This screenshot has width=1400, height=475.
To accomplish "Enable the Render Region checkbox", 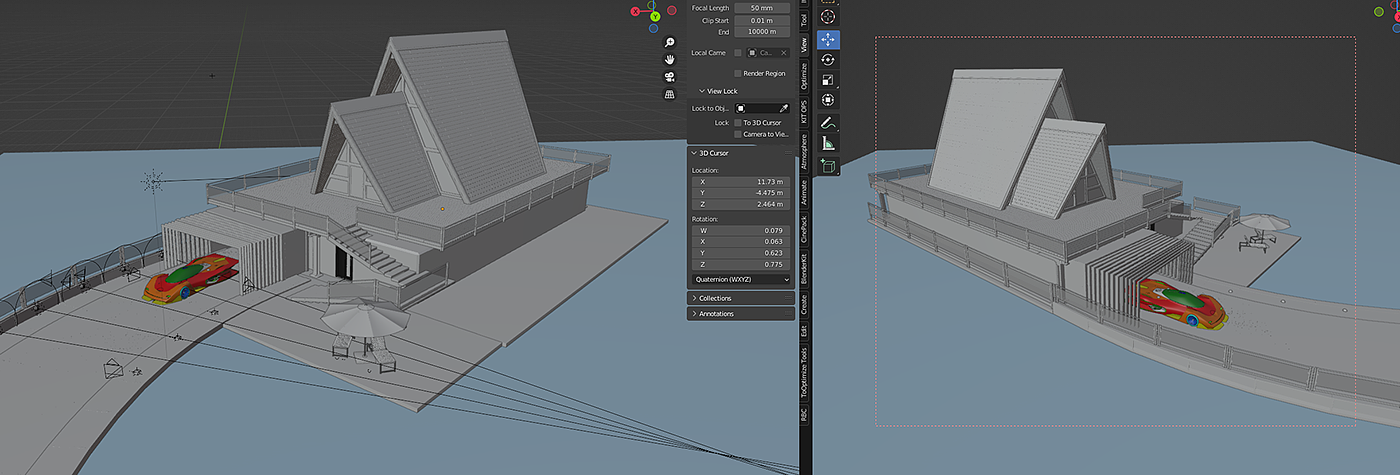I will coord(738,73).
